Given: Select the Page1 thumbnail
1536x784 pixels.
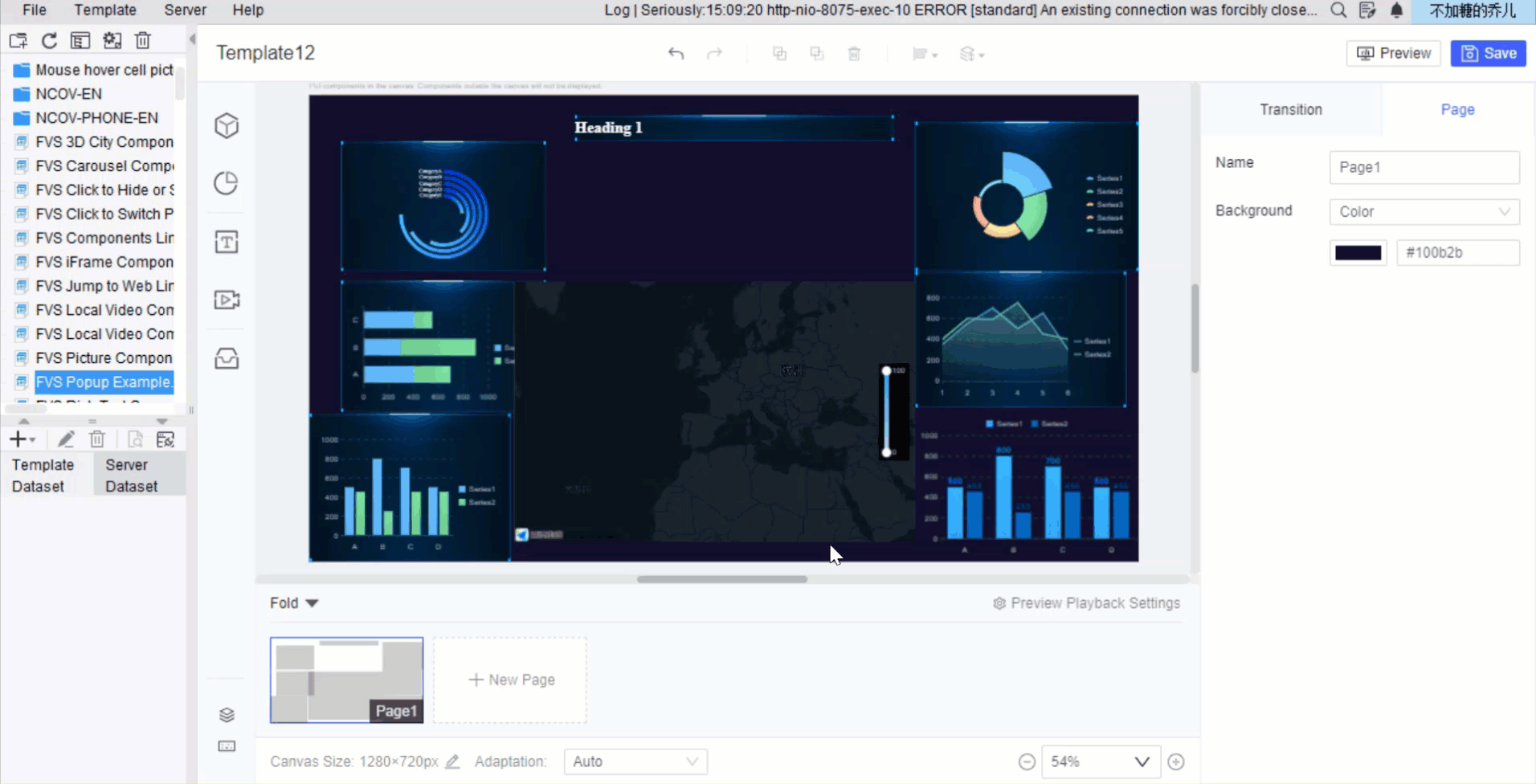Looking at the screenshot, I should coord(346,680).
